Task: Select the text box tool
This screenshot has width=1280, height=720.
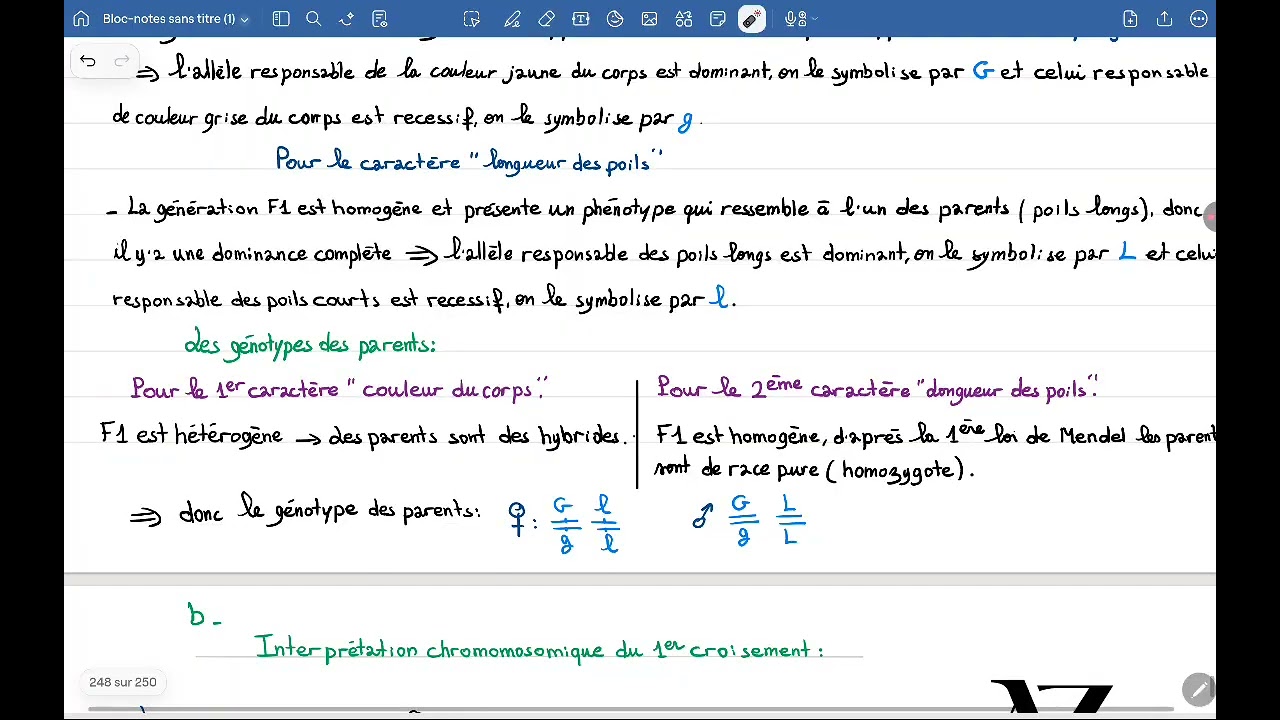Action: 581,19
